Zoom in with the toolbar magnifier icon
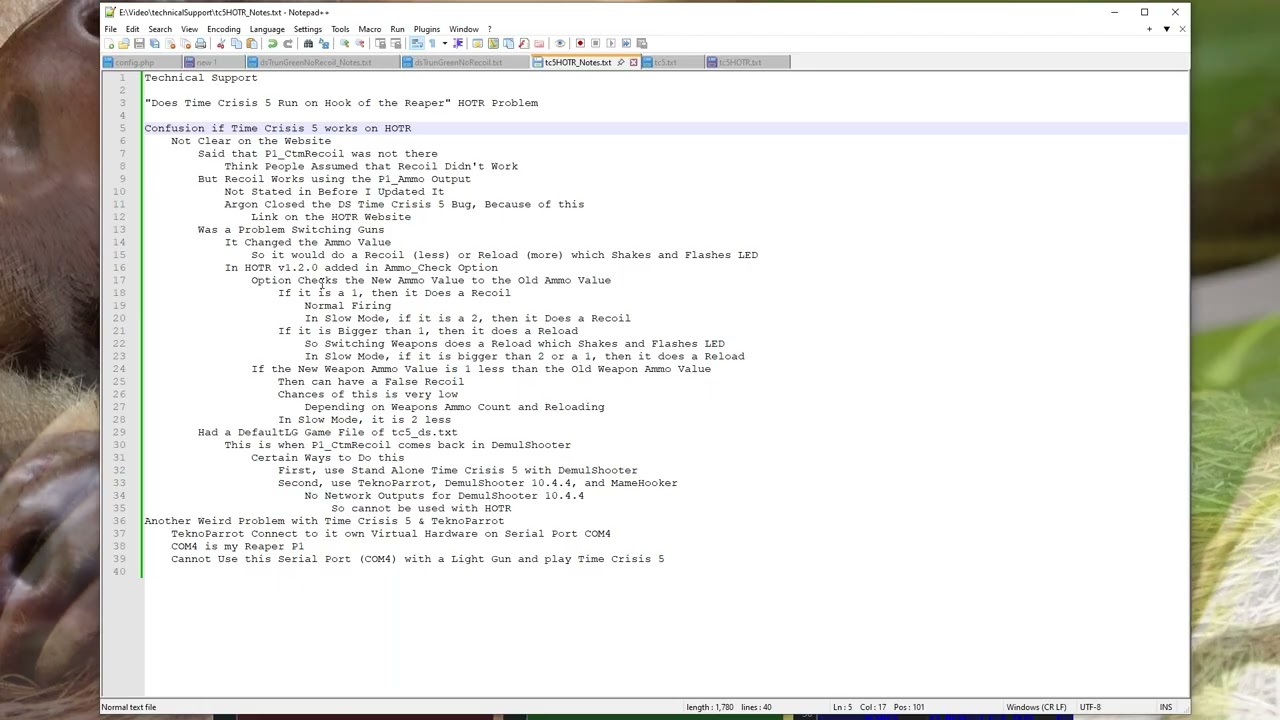The height and width of the screenshot is (720, 1280). point(344,43)
